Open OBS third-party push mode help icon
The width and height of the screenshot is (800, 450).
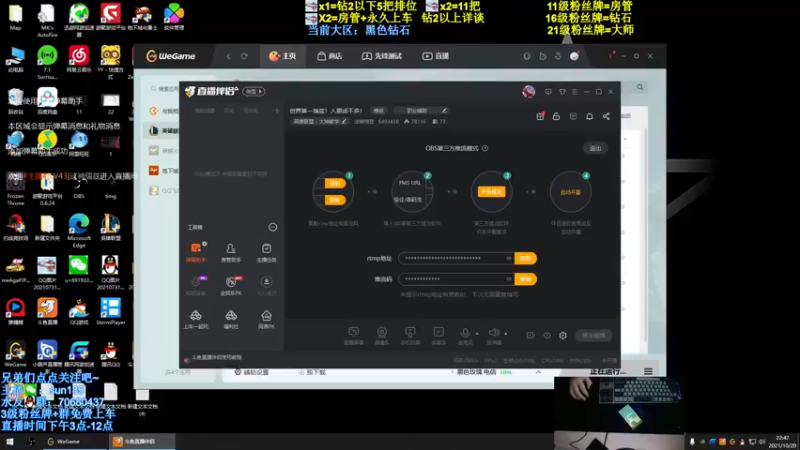485,148
